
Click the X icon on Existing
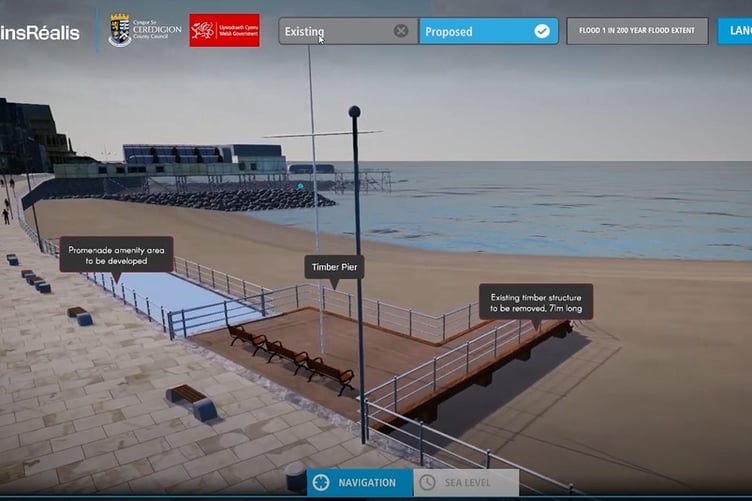click(x=401, y=31)
